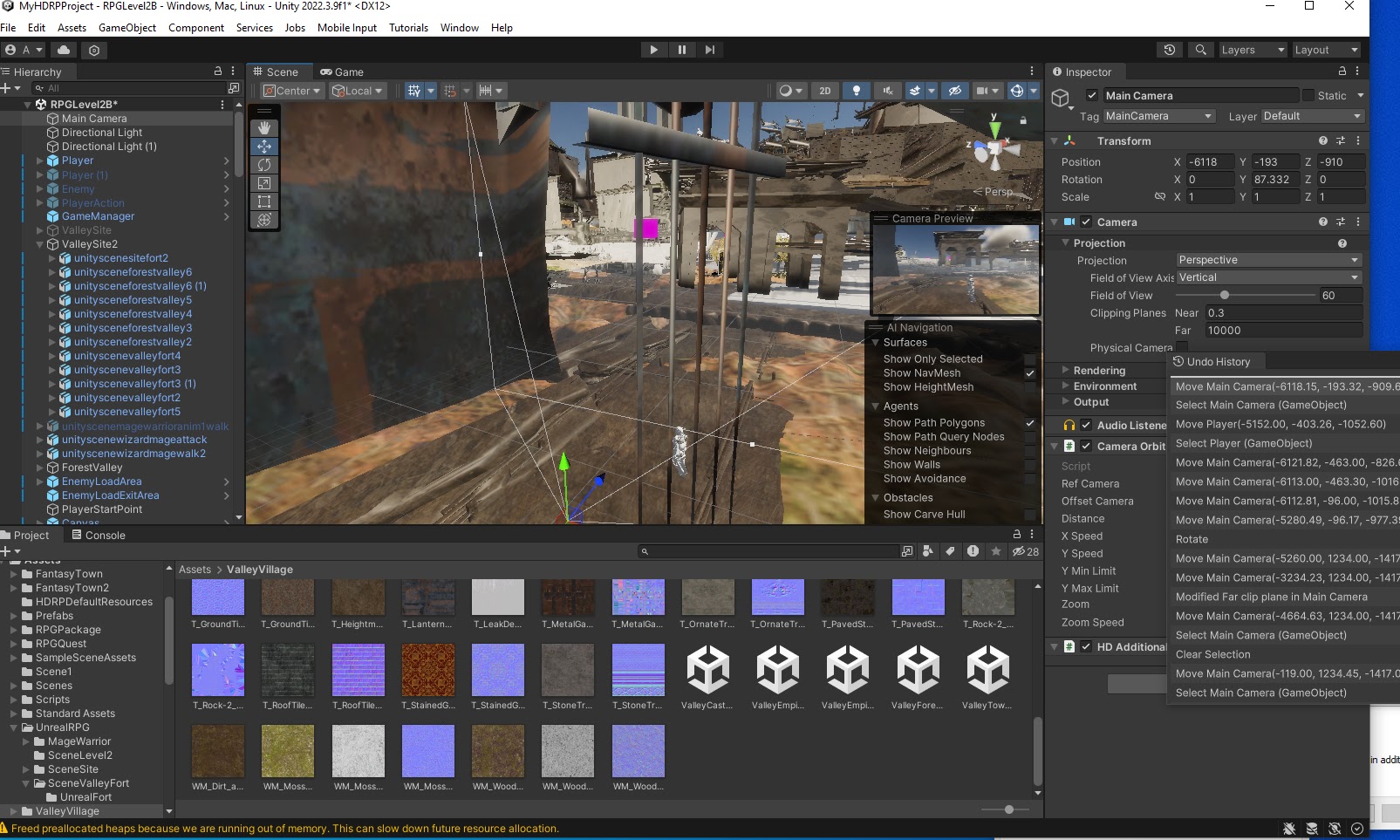Select the Rotate tool in the Scene
1400x840 pixels.
(x=264, y=165)
